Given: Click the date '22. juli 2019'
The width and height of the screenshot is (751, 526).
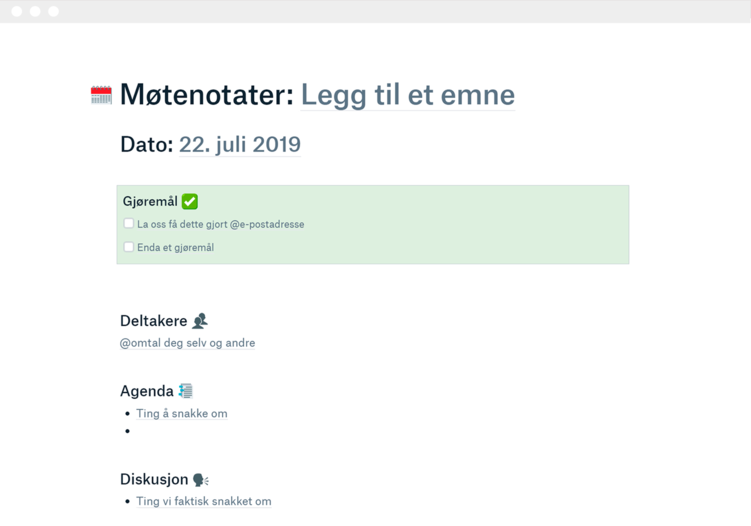Looking at the screenshot, I should (240, 144).
